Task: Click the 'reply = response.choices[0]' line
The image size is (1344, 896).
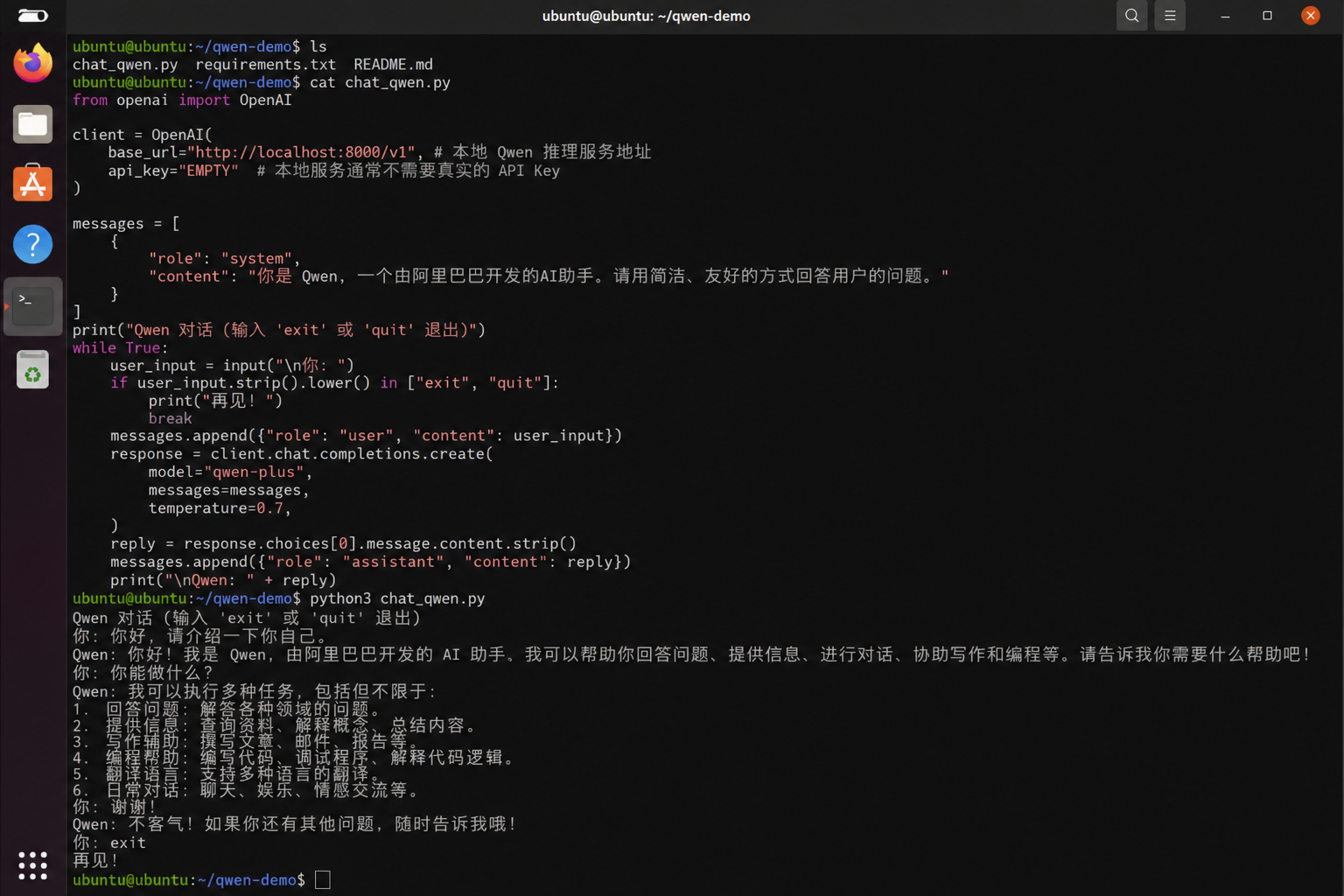Action: [x=343, y=544]
